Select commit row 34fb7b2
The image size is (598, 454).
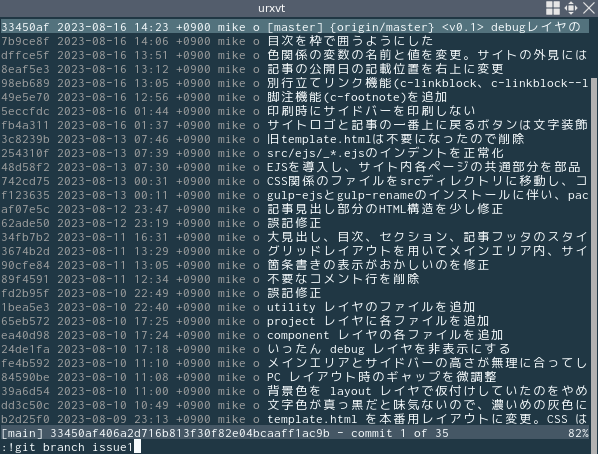tap(294, 237)
